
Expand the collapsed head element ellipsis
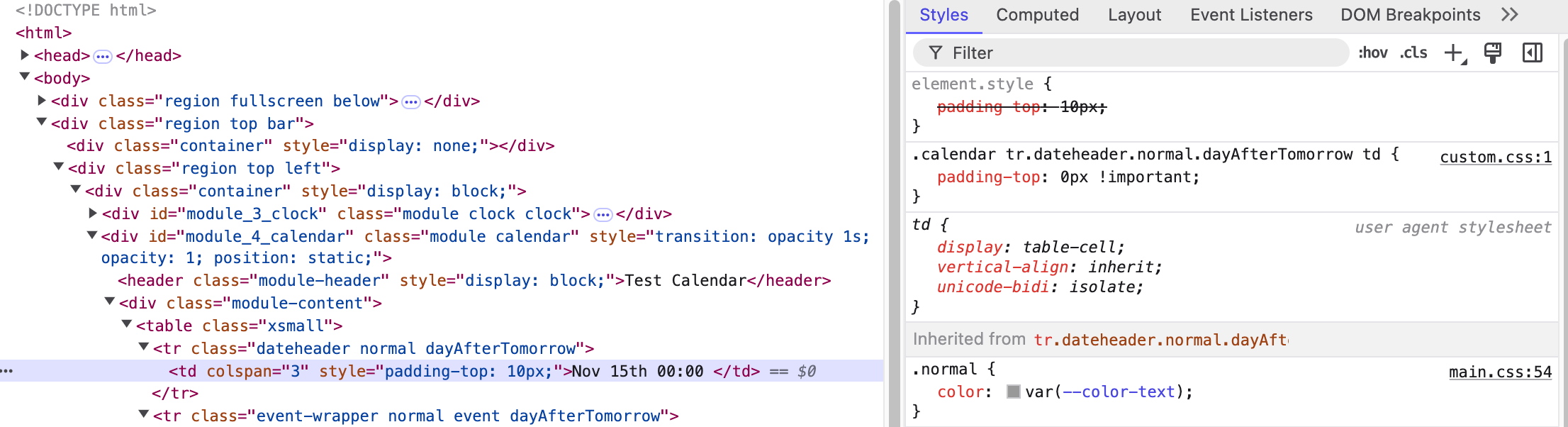coord(103,57)
